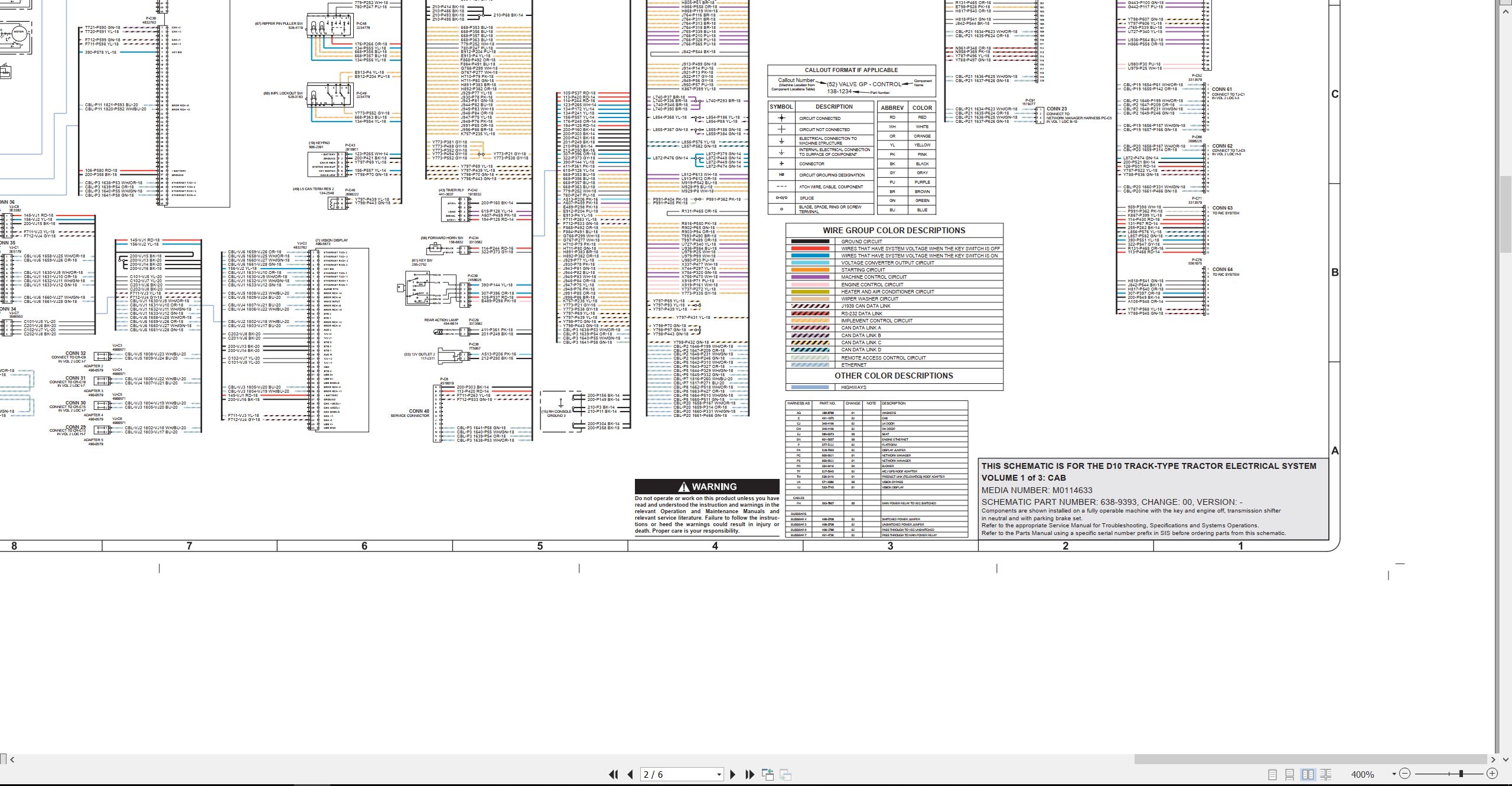Image resolution: width=1512 pixels, height=786 pixels.
Task: Click the horizontal scrollbar left arrow
Action: tap(12, 759)
